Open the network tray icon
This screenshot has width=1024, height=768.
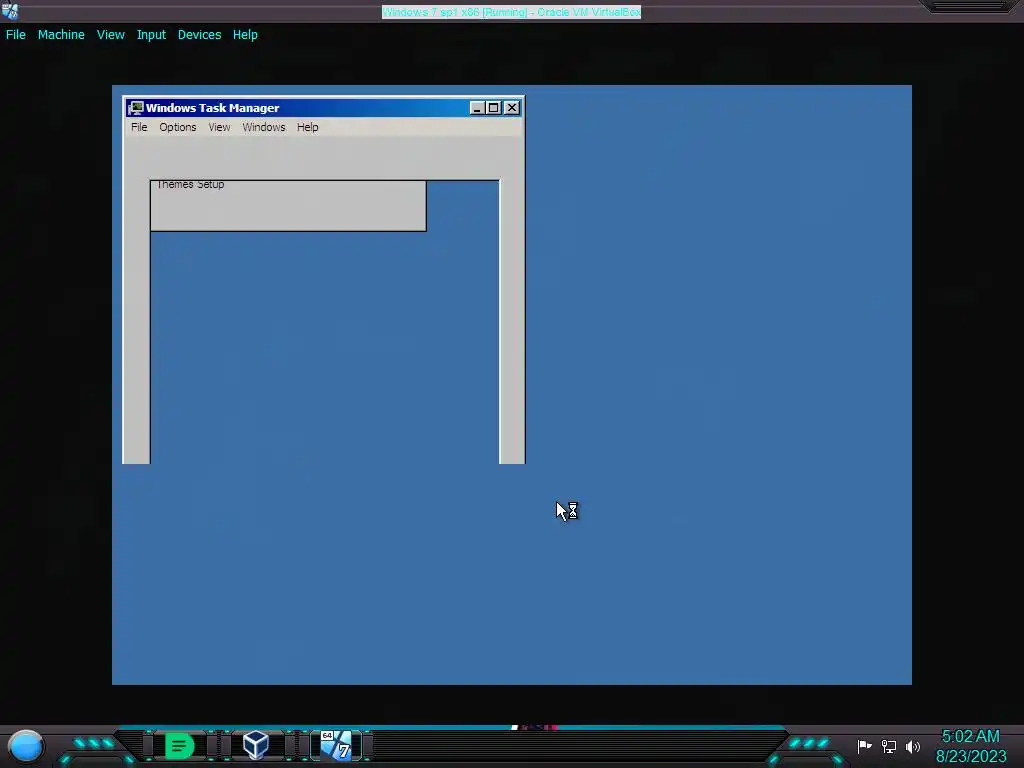[889, 746]
